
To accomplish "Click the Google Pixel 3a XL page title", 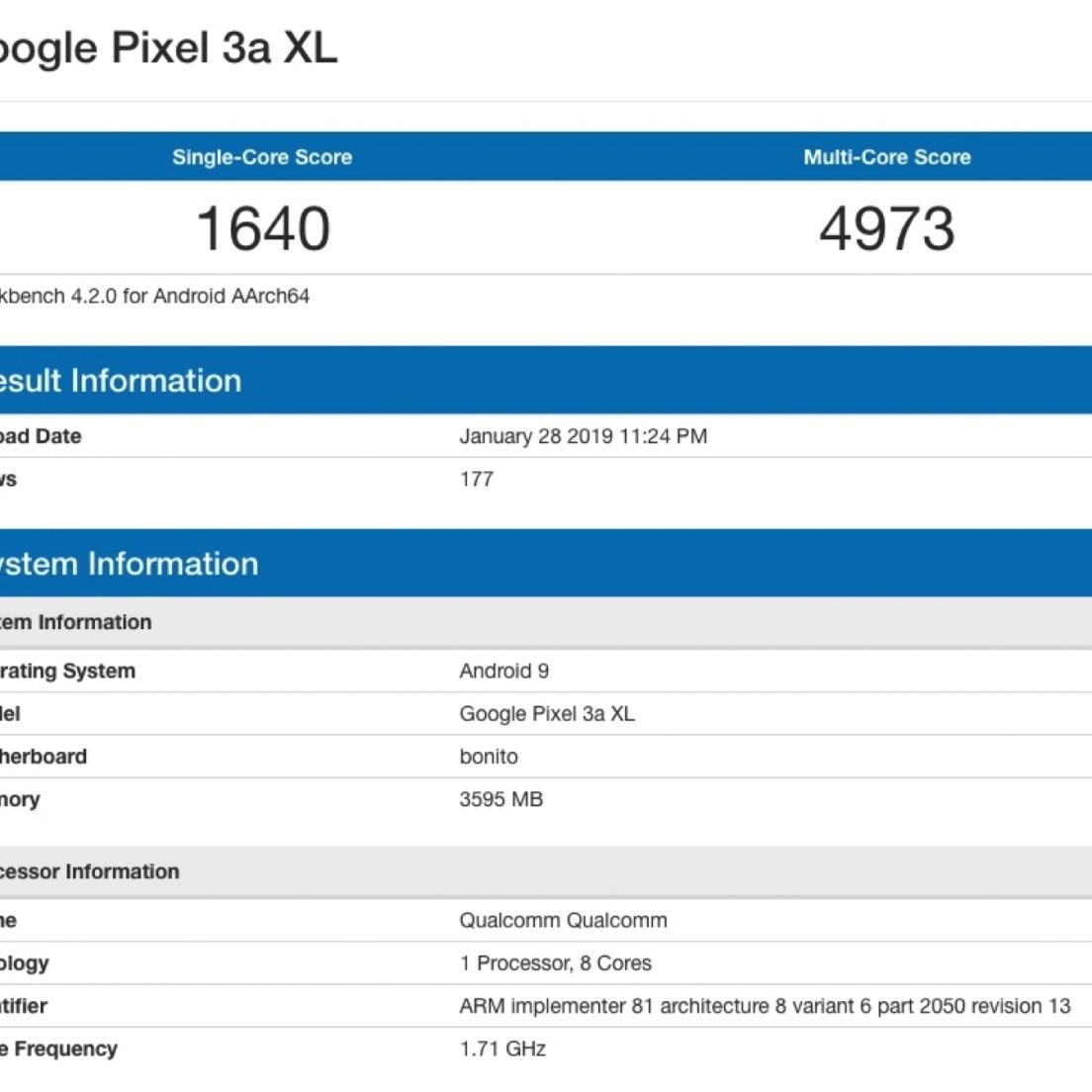I will click(x=168, y=47).
